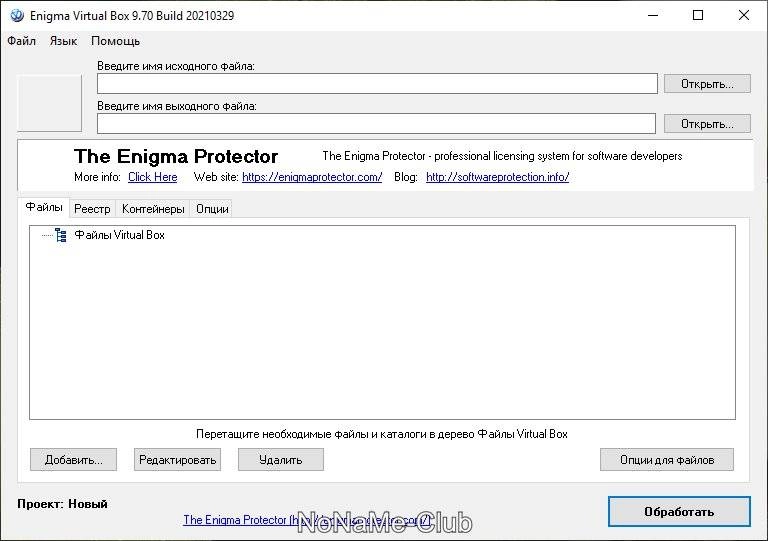Click the Удалить button
The height and width of the screenshot is (541, 768).
pyautogui.click(x=281, y=460)
